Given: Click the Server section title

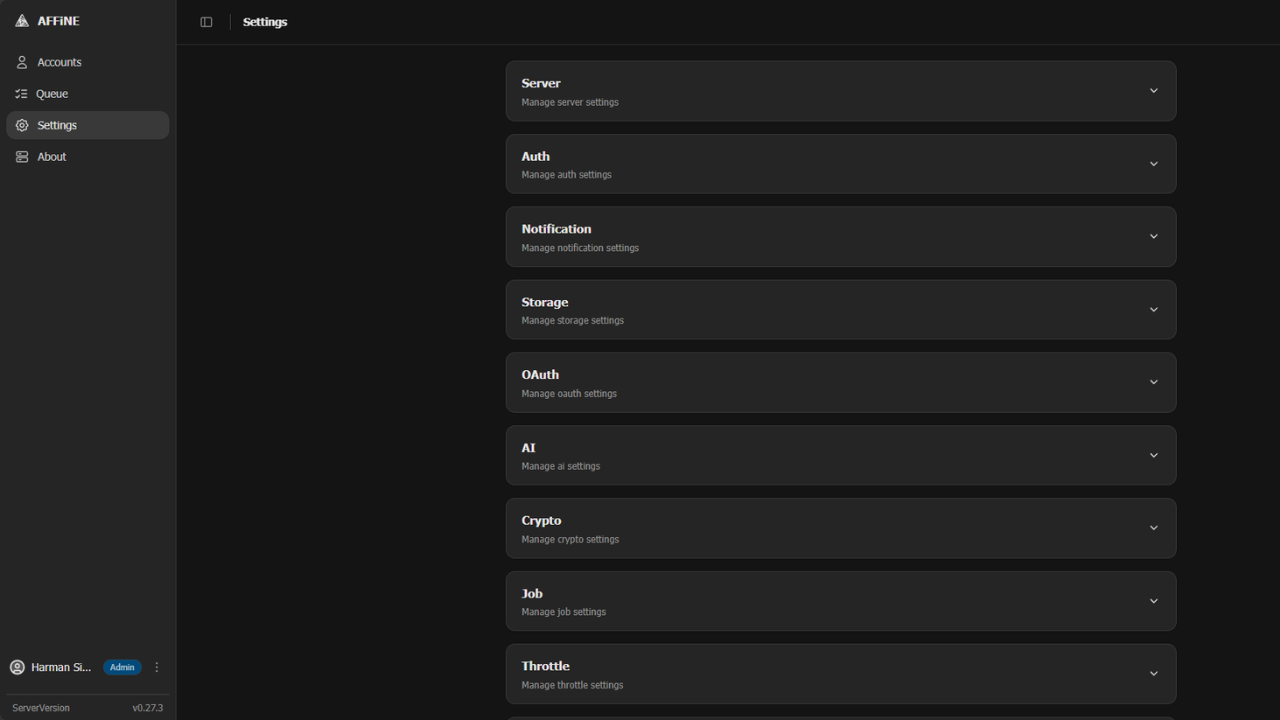Looking at the screenshot, I should pos(541,83).
